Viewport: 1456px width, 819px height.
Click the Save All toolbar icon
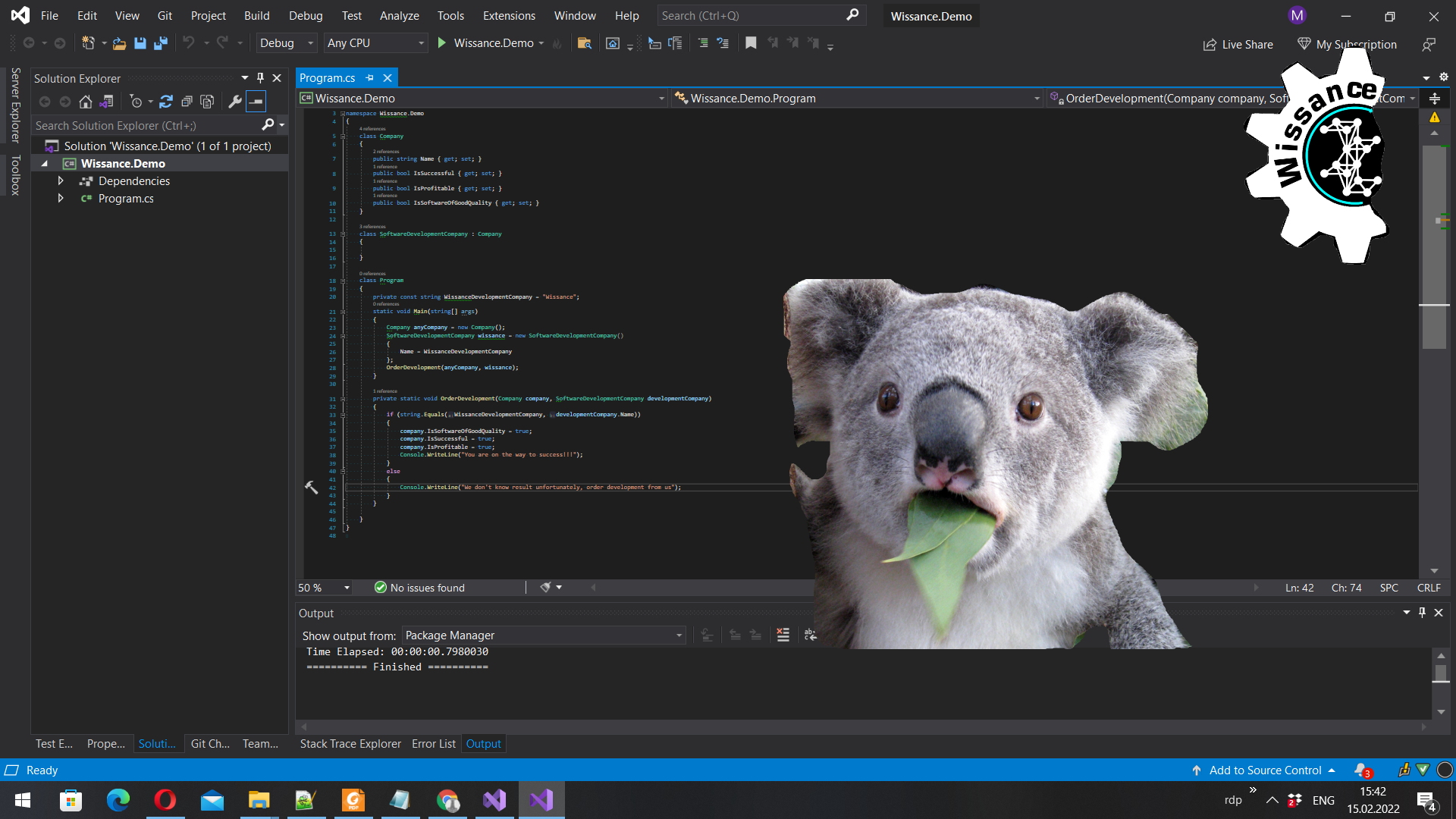click(x=160, y=43)
